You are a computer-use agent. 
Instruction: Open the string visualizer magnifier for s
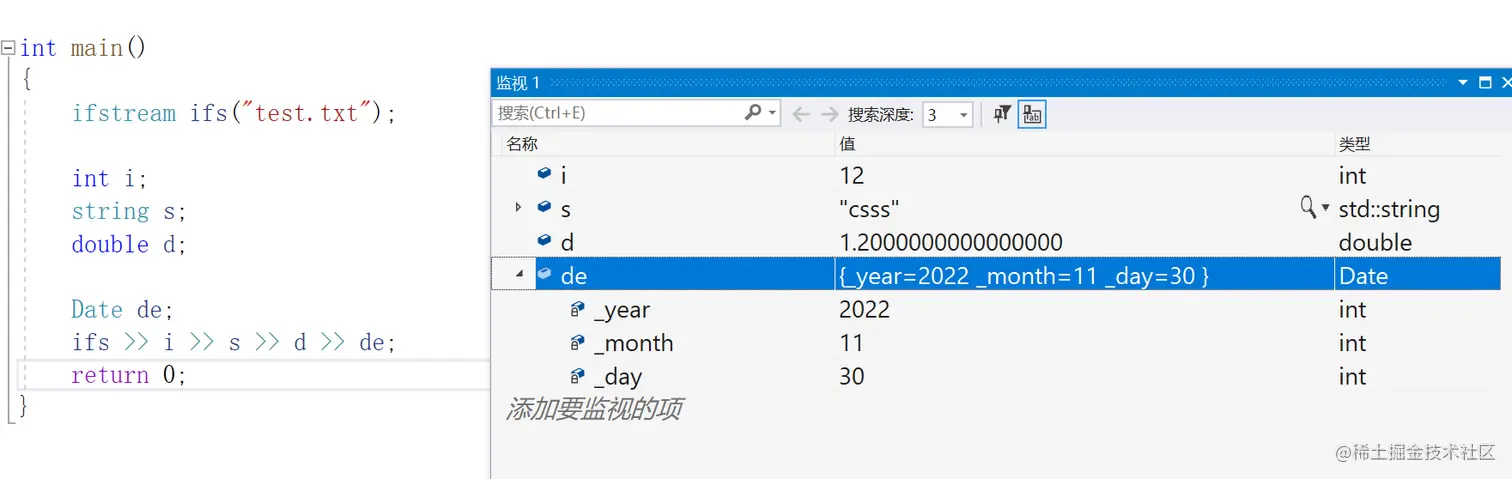1307,208
